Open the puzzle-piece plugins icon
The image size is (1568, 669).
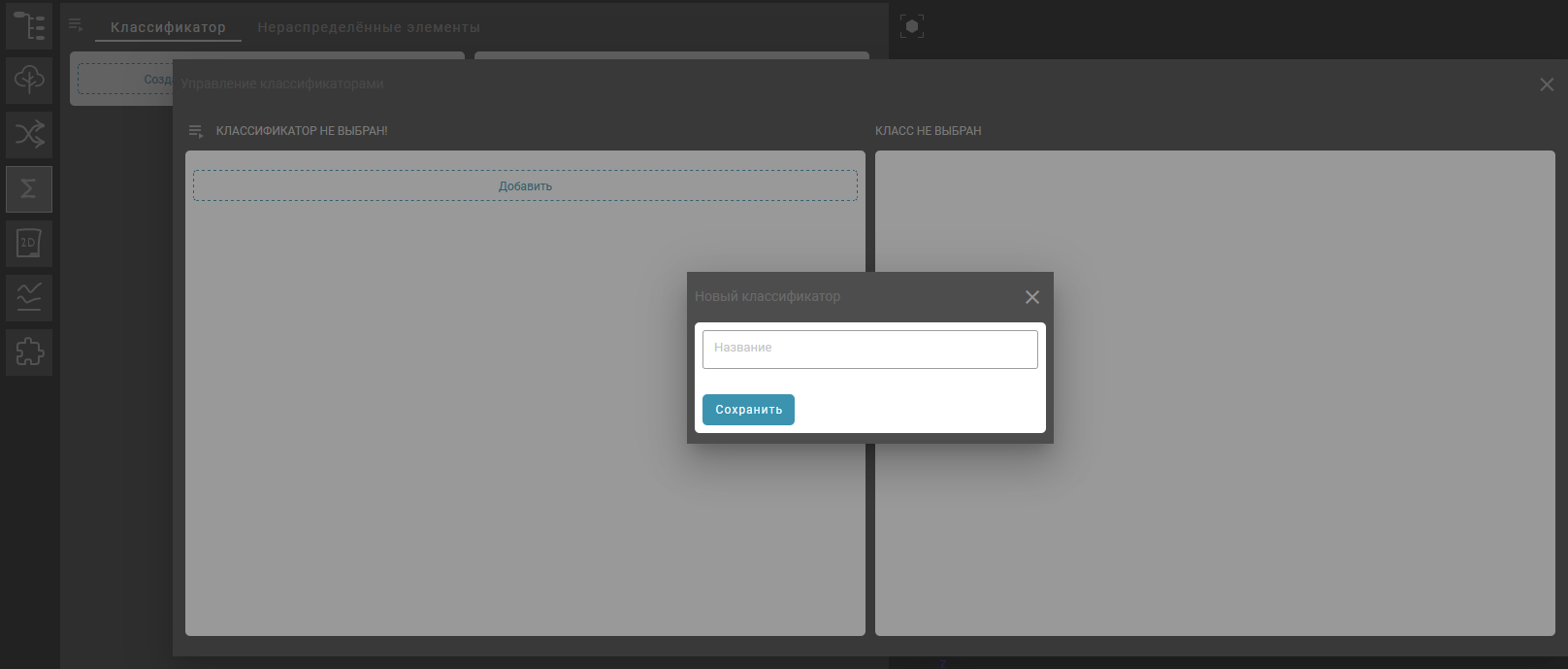pos(29,351)
